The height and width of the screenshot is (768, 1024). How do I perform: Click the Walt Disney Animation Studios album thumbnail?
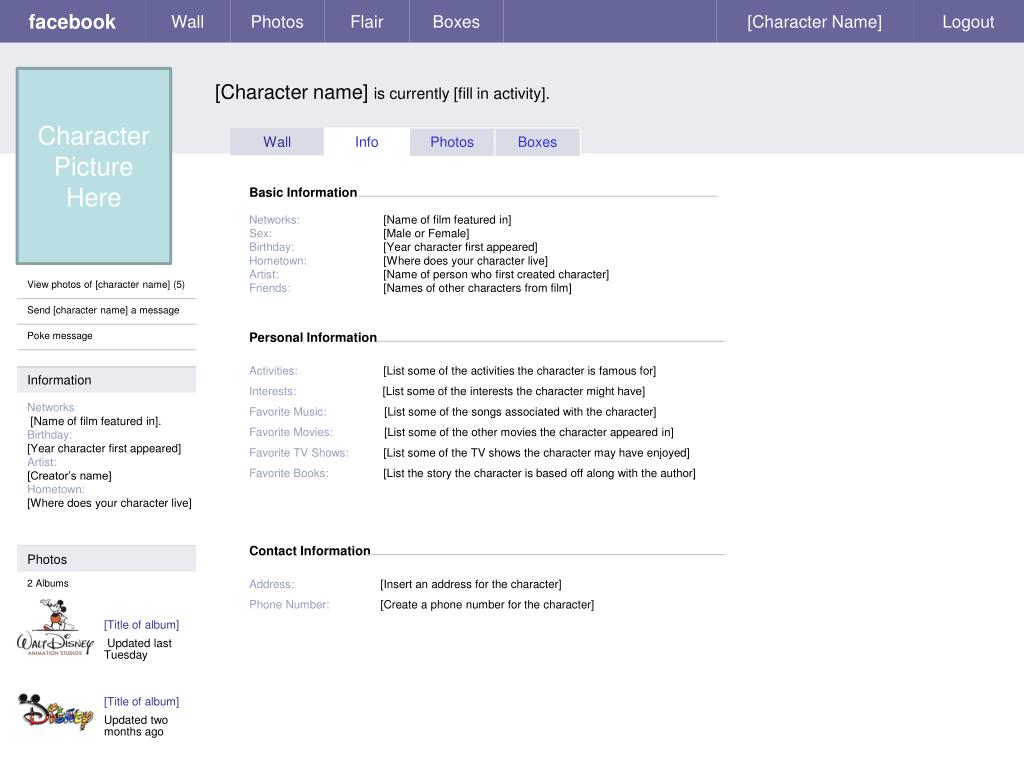[x=56, y=628]
